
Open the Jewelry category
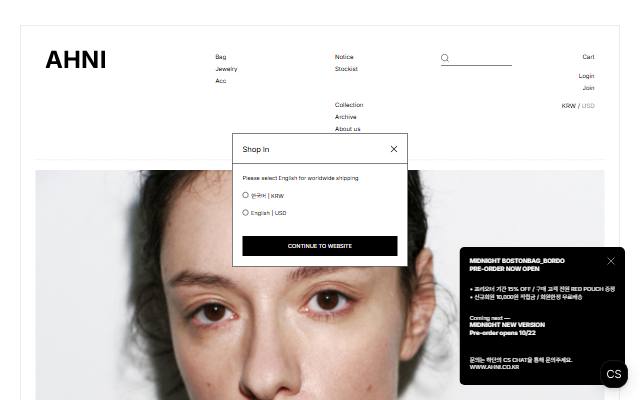226,69
